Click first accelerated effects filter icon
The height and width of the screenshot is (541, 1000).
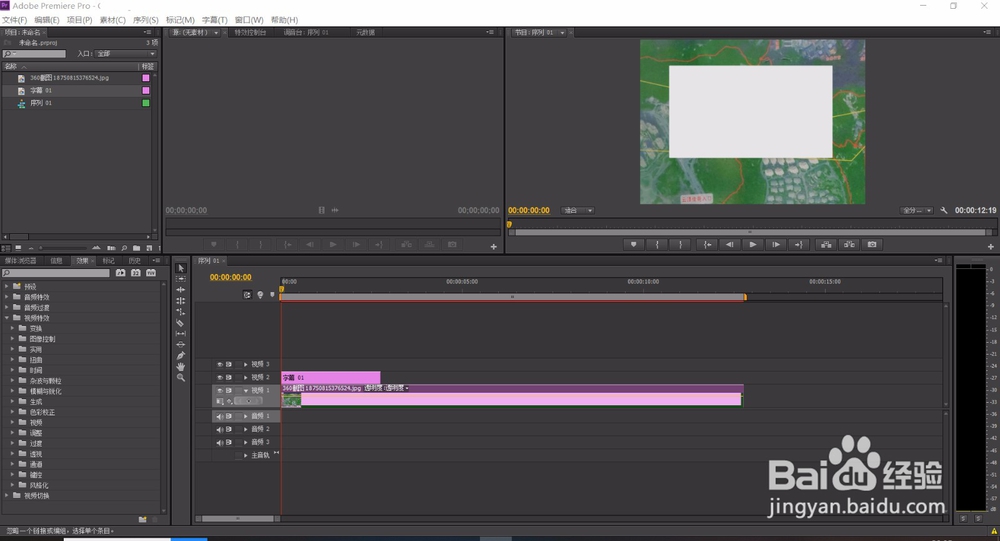(121, 273)
